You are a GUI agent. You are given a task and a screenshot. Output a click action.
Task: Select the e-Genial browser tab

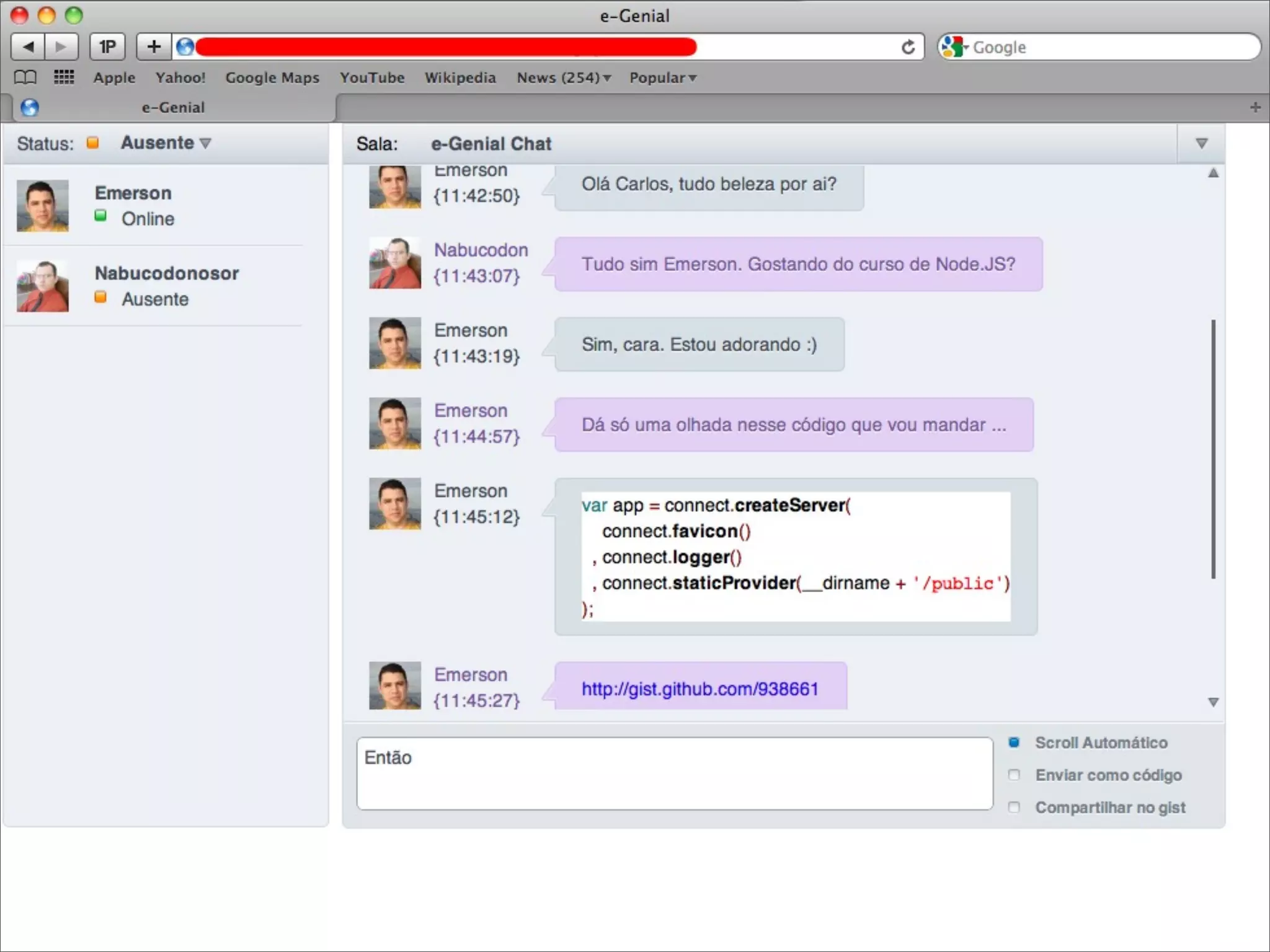click(x=173, y=107)
